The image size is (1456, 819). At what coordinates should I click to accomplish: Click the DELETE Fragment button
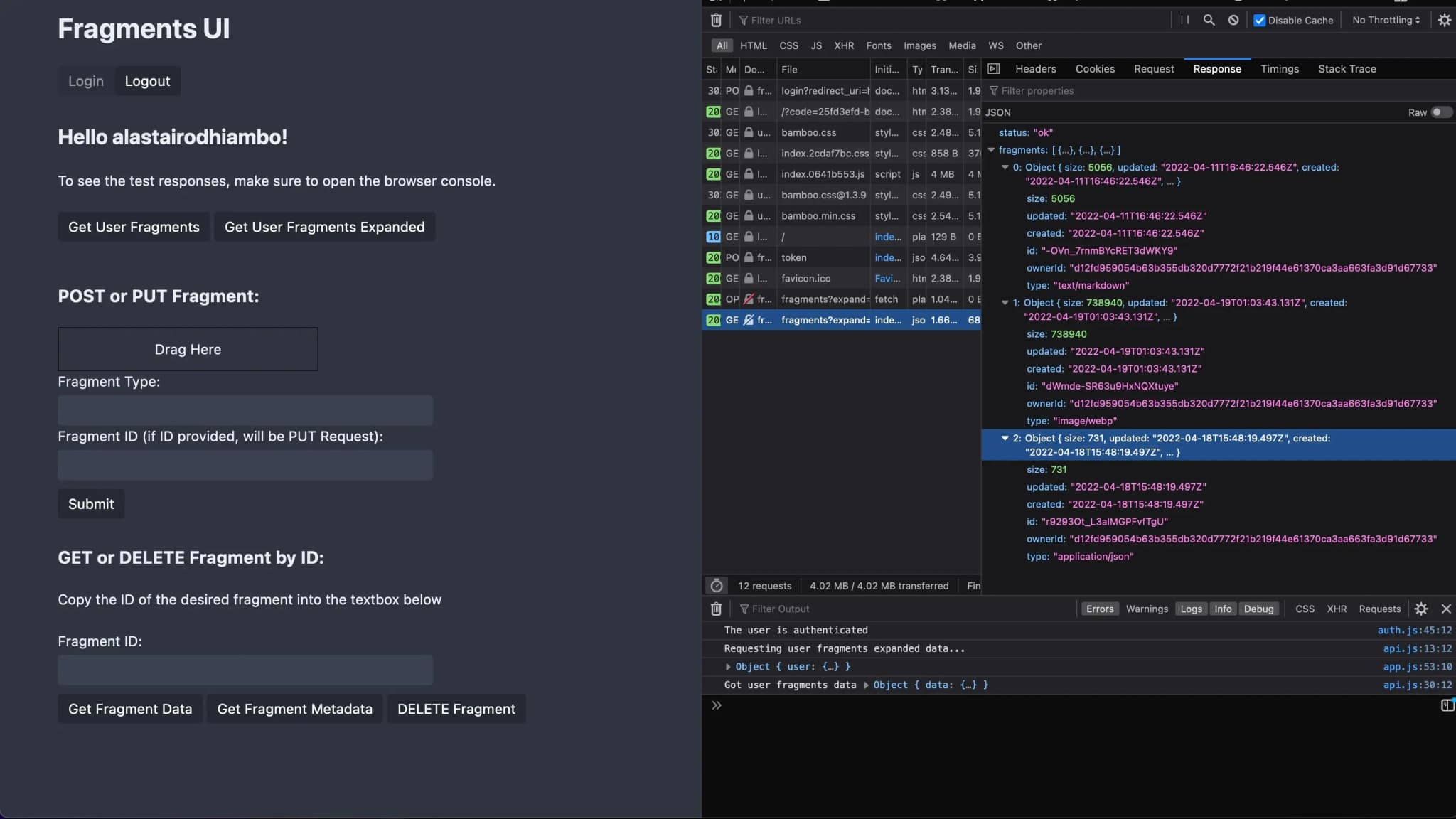tap(456, 709)
